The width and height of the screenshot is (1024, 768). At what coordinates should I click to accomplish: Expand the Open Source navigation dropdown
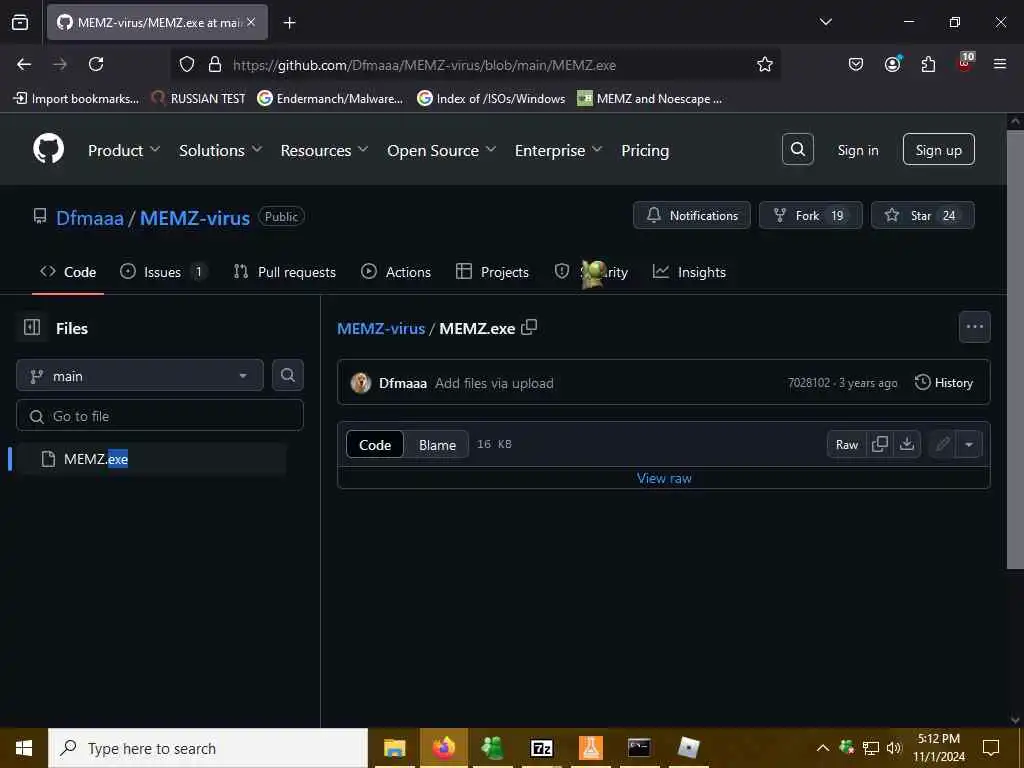click(441, 150)
